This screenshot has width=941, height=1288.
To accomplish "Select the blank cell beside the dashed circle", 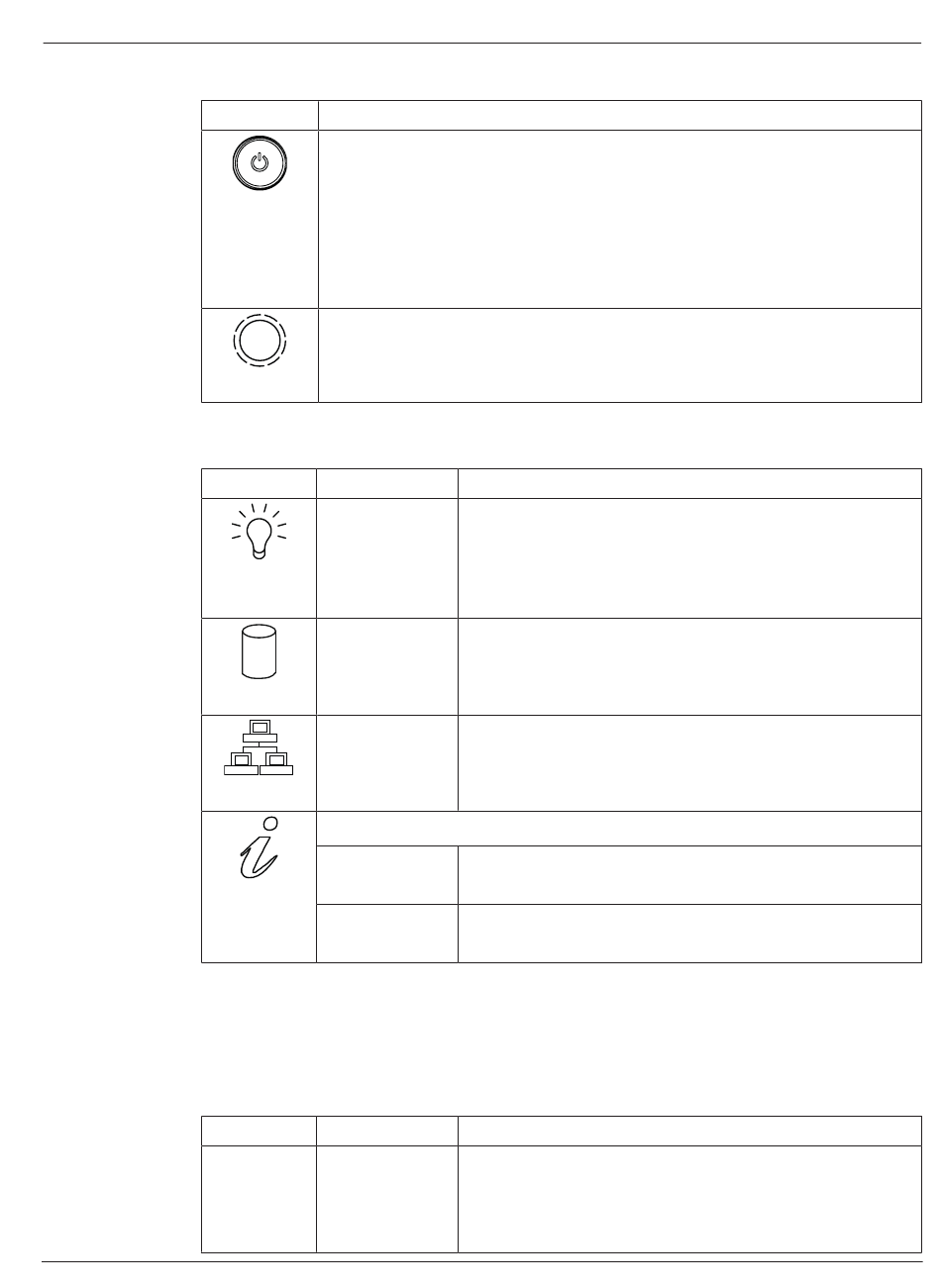I will (x=620, y=355).
